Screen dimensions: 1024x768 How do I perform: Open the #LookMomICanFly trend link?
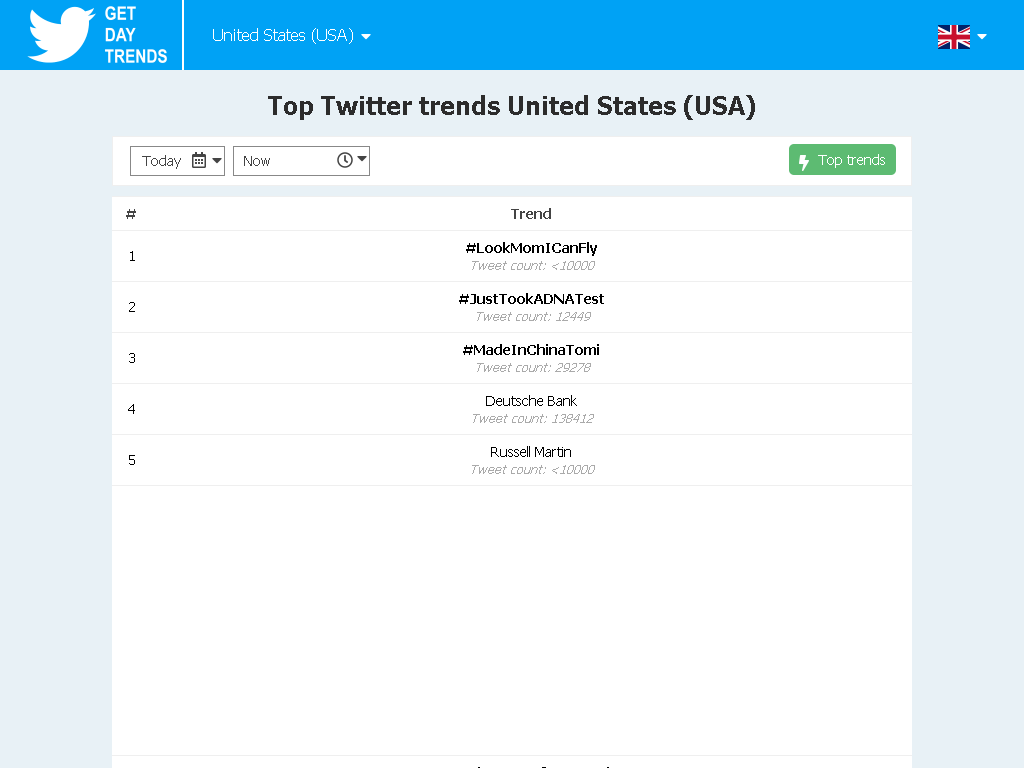[x=531, y=248]
